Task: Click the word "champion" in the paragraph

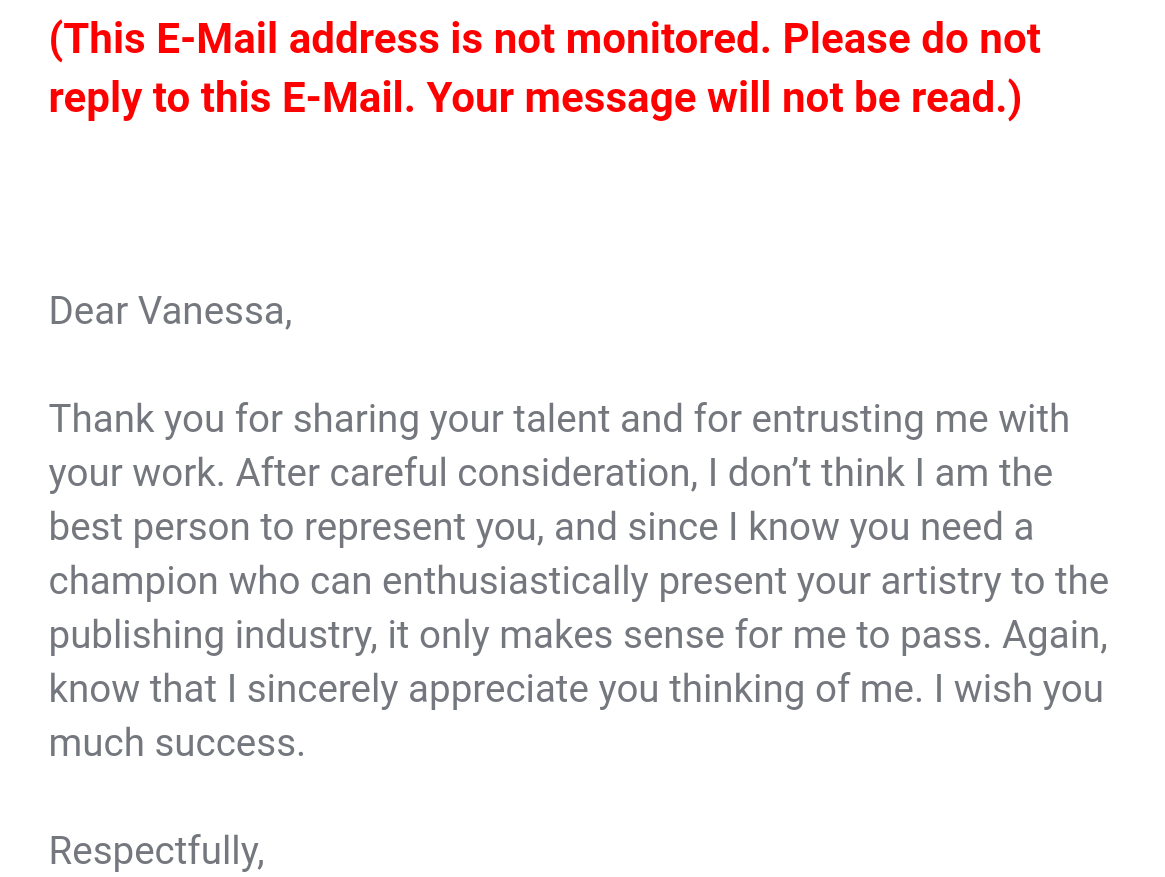Action: 133,581
